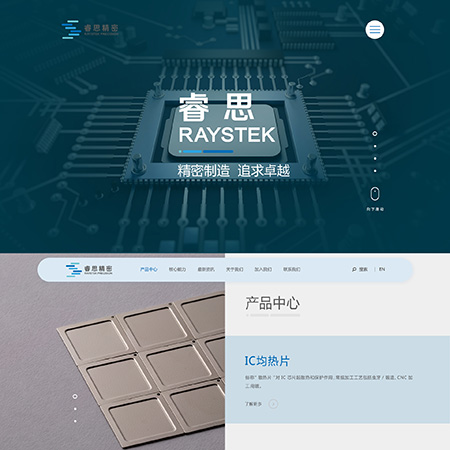Select the third product carousel dot
450x450 pixels.
75,421
